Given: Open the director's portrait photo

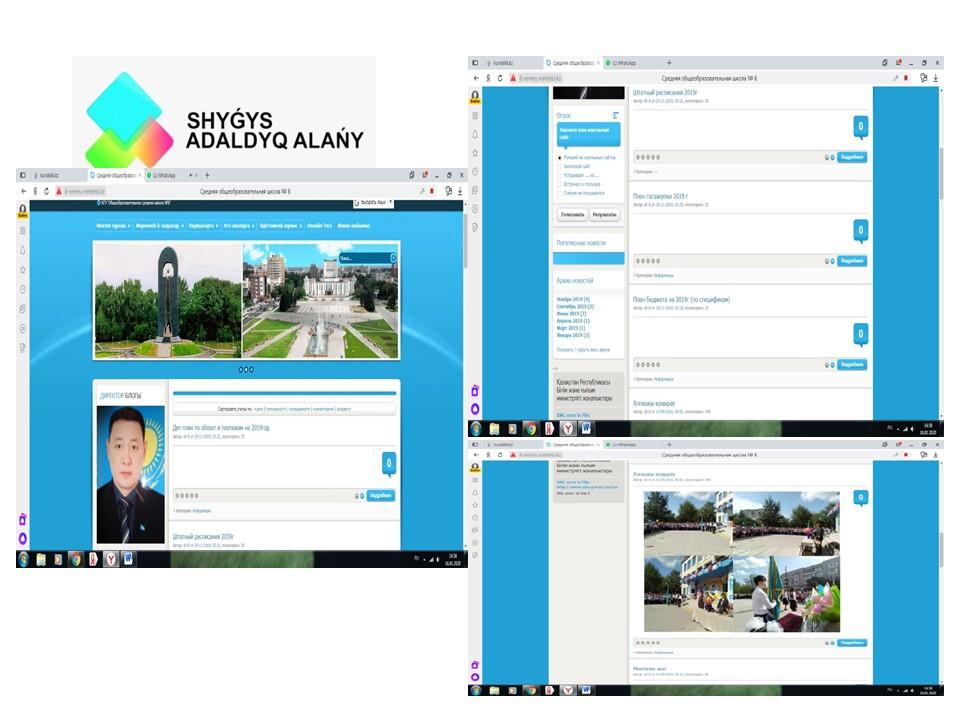Looking at the screenshot, I should tap(131, 475).
